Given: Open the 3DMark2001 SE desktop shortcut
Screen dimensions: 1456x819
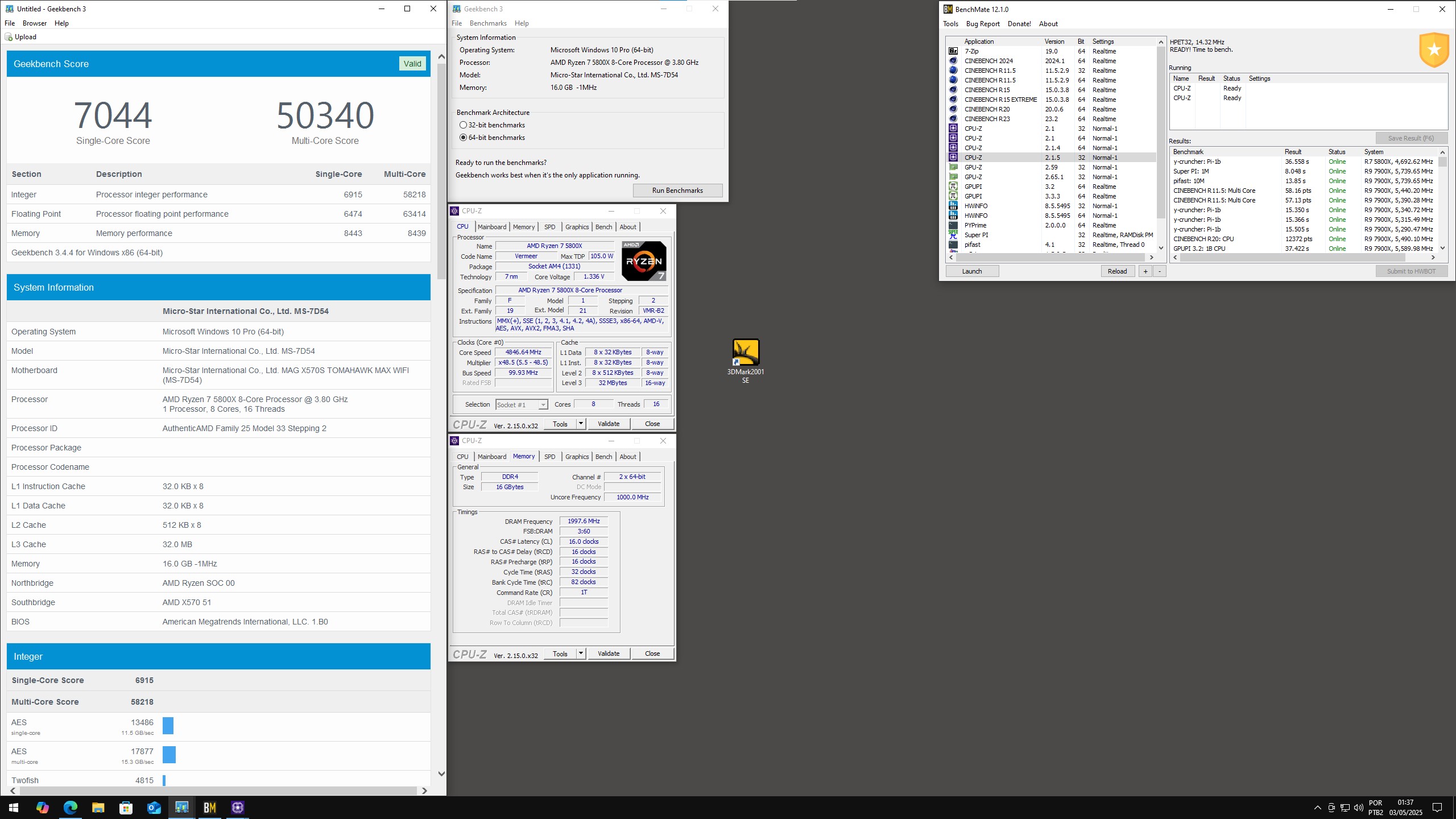Looking at the screenshot, I should pos(745,361).
